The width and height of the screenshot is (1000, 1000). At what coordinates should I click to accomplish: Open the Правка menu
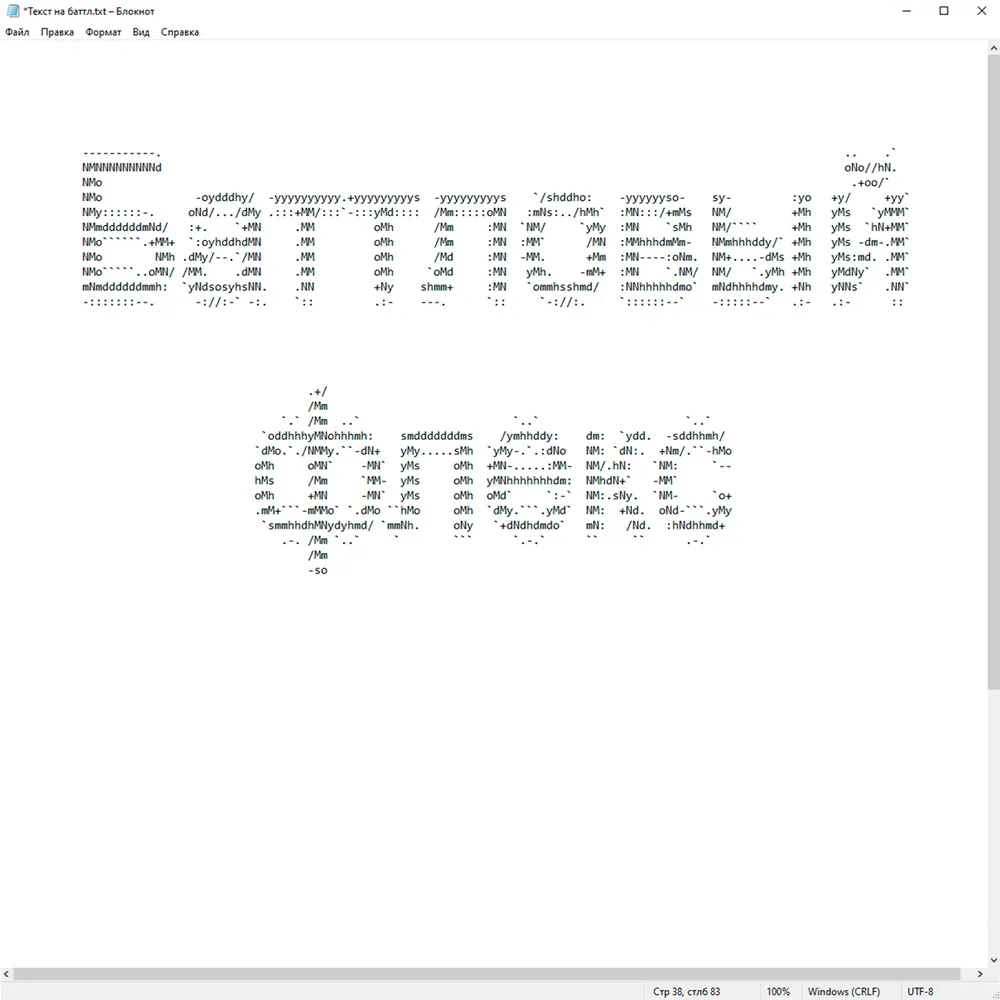[57, 32]
